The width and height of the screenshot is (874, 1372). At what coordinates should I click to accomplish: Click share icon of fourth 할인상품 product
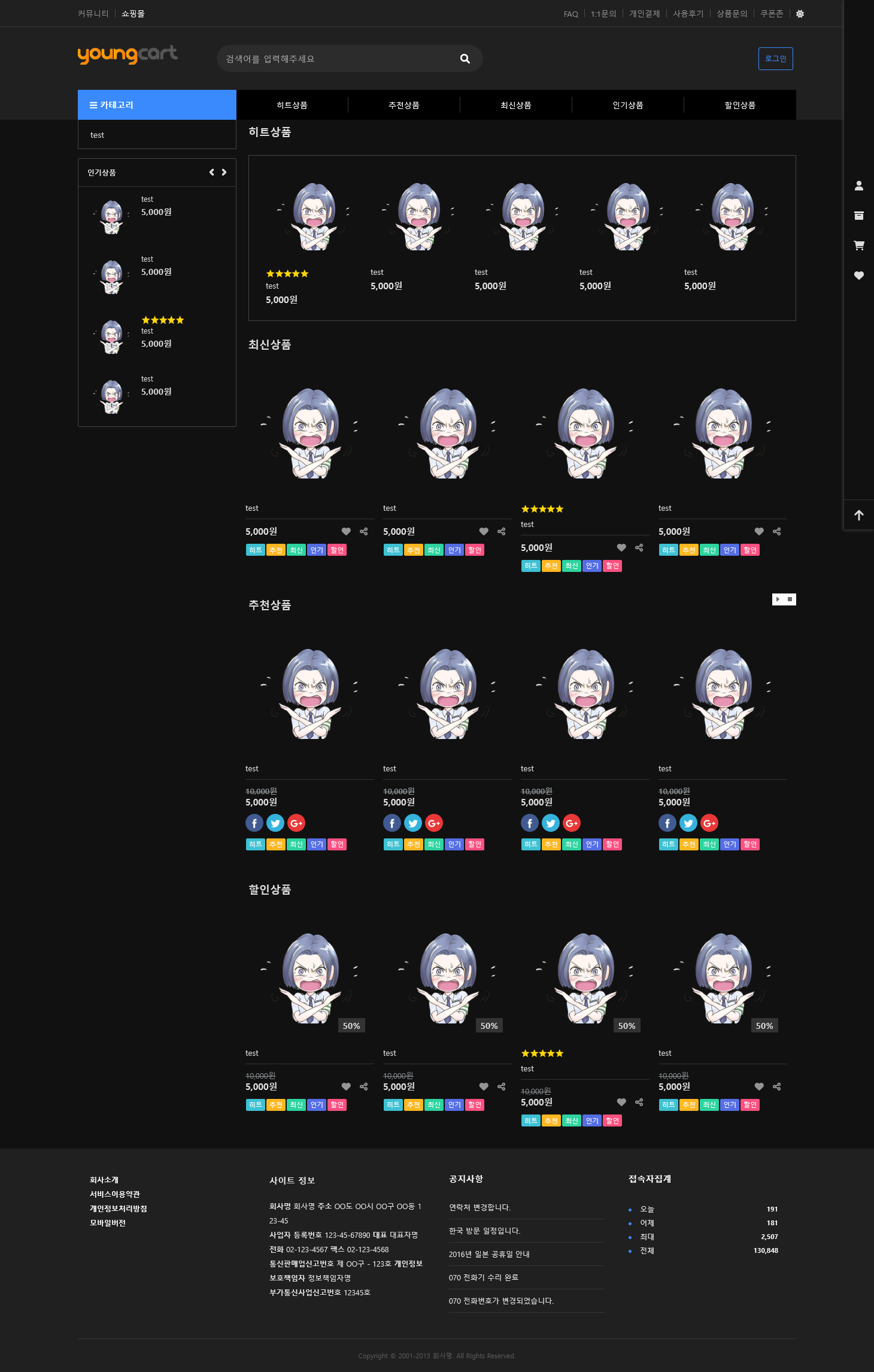(x=776, y=1087)
